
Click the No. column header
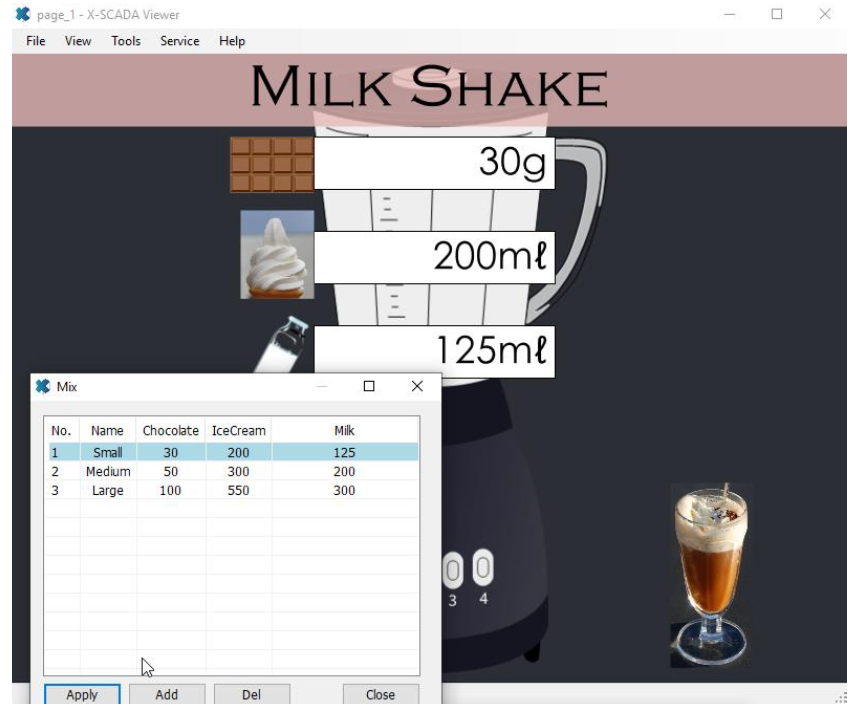(62, 431)
